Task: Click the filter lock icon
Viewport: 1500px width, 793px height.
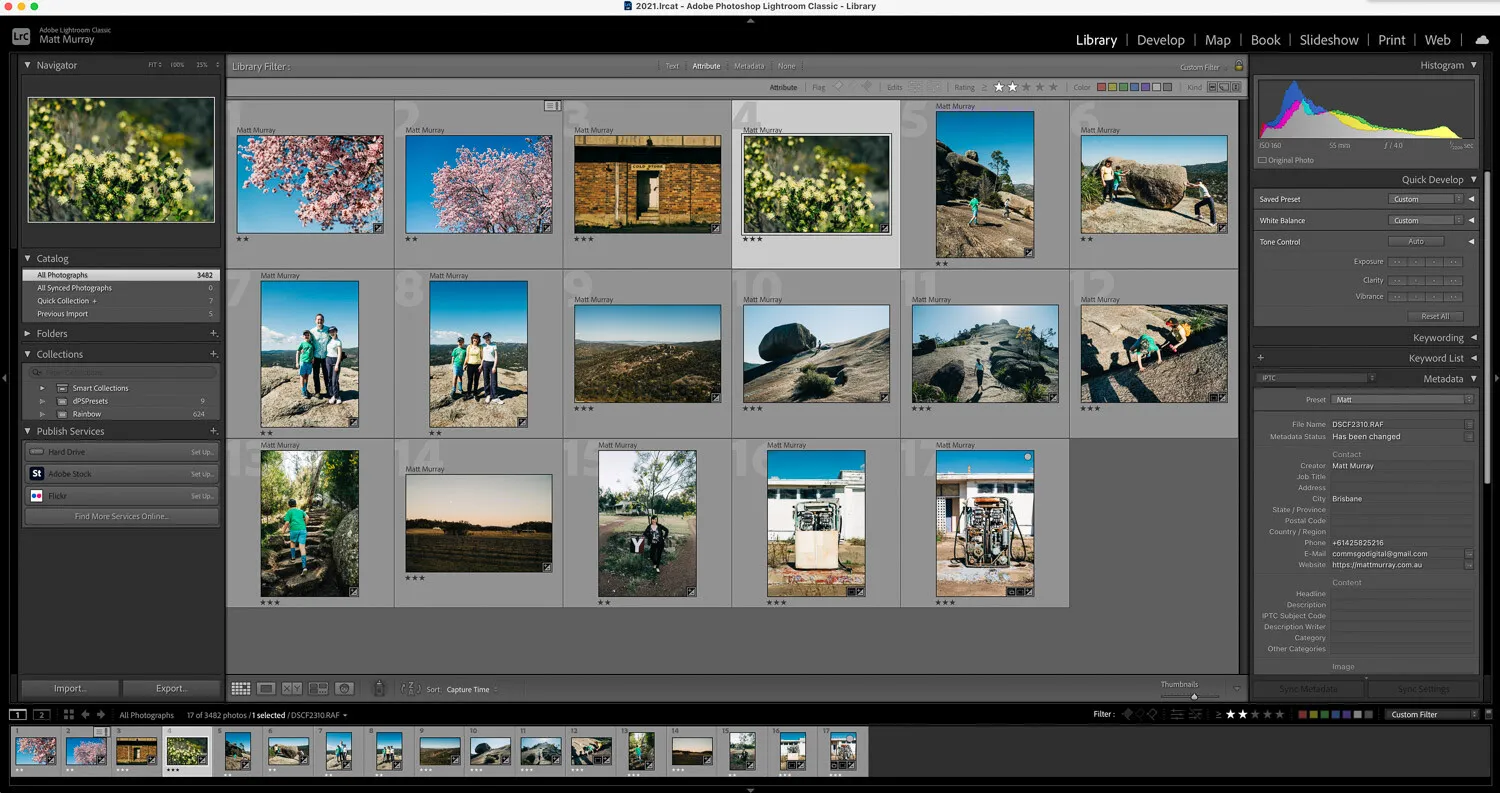Action: click(x=1239, y=66)
